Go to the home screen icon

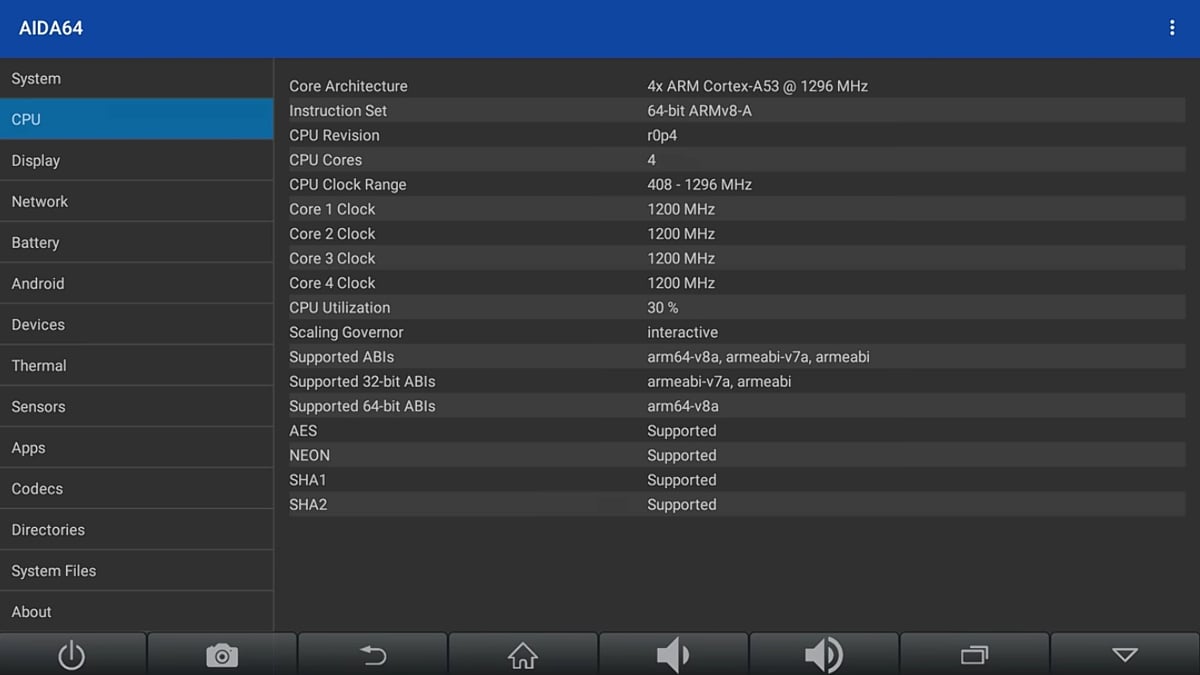click(522, 655)
